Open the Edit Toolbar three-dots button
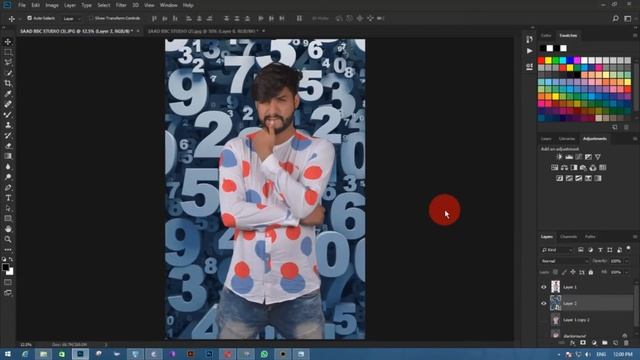This screenshot has width=640, height=360. (8, 249)
